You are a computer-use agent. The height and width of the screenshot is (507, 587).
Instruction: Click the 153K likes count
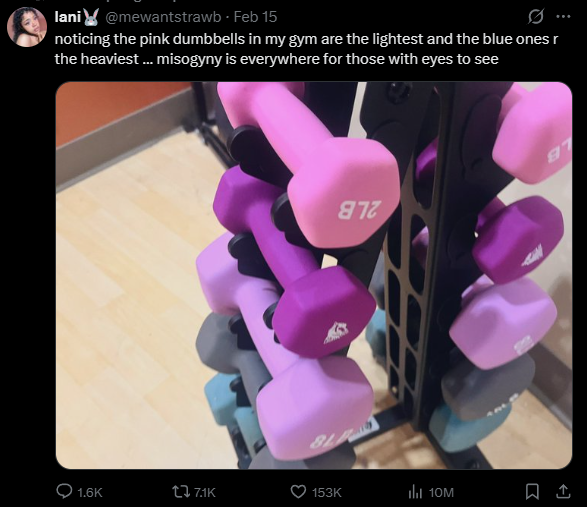326,492
